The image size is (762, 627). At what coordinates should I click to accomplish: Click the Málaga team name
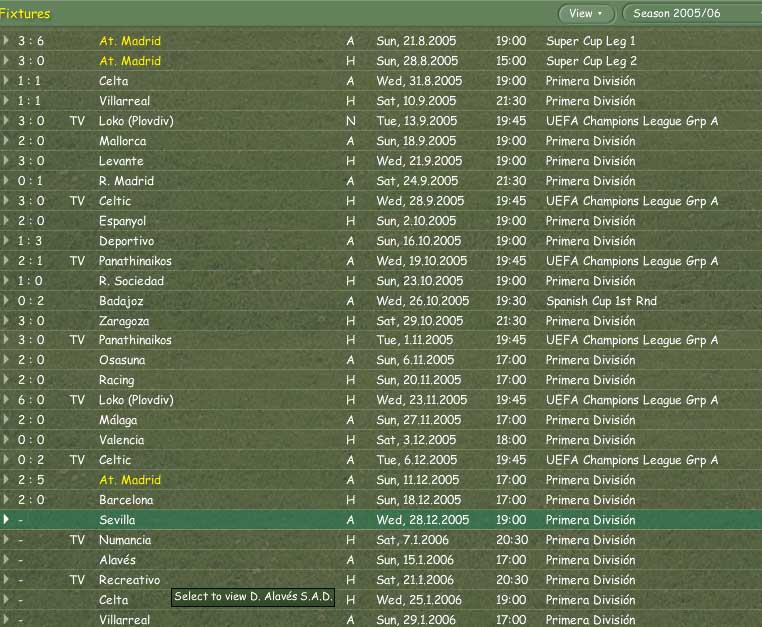(118, 420)
